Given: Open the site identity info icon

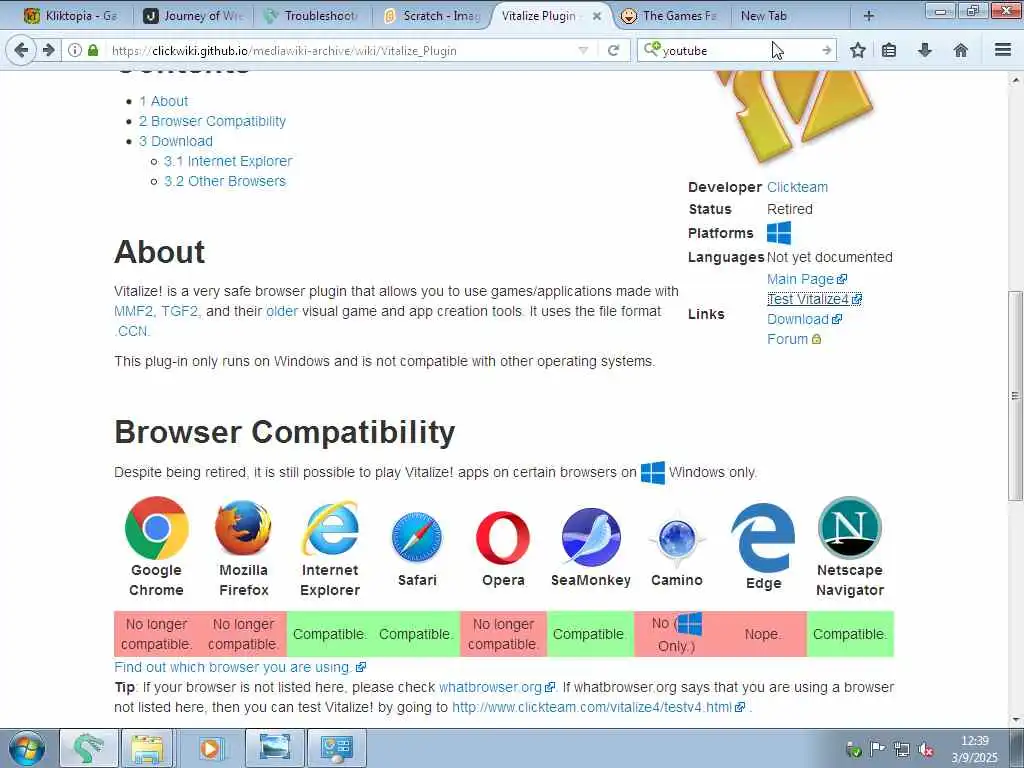Looking at the screenshot, I should click(x=74, y=50).
